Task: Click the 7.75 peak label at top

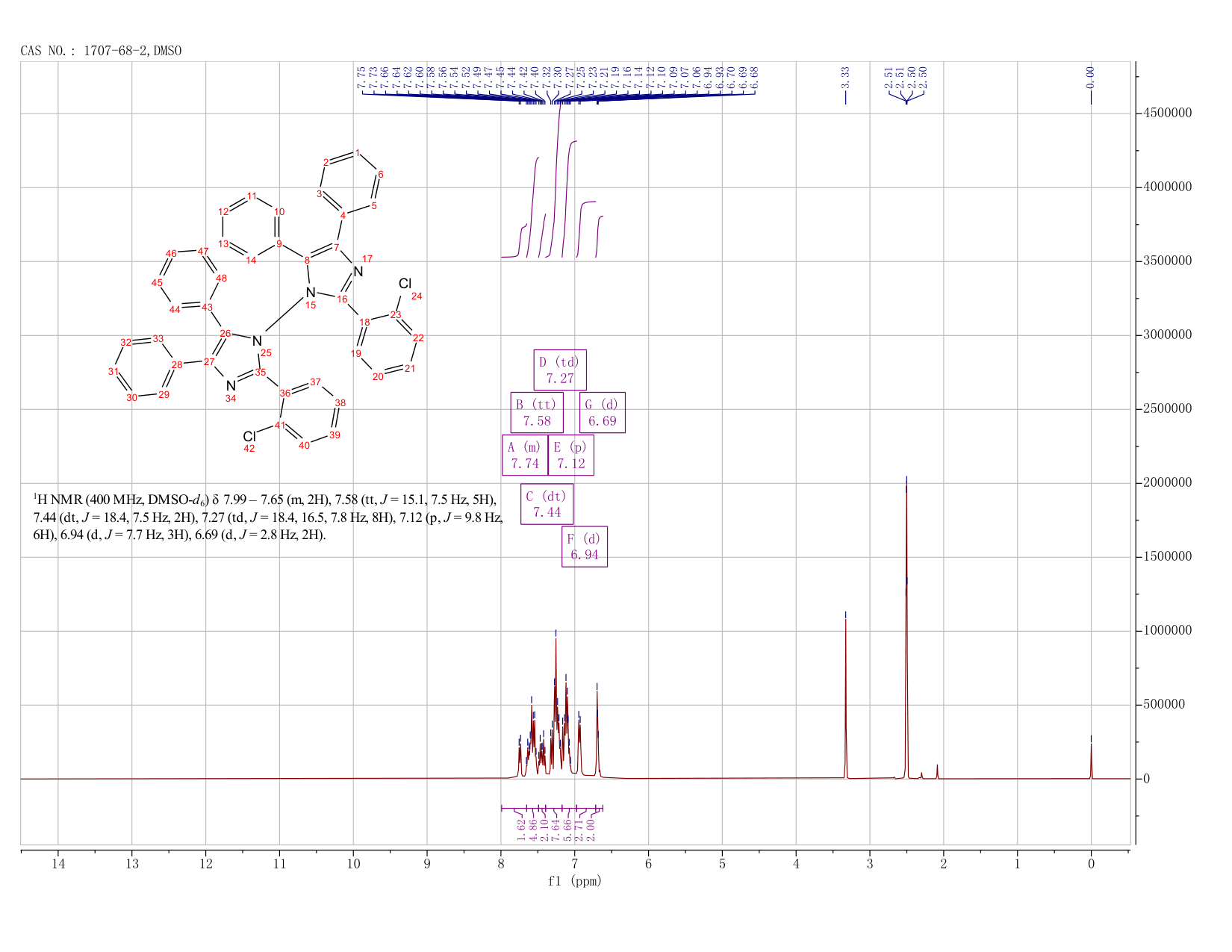Action: [362, 76]
